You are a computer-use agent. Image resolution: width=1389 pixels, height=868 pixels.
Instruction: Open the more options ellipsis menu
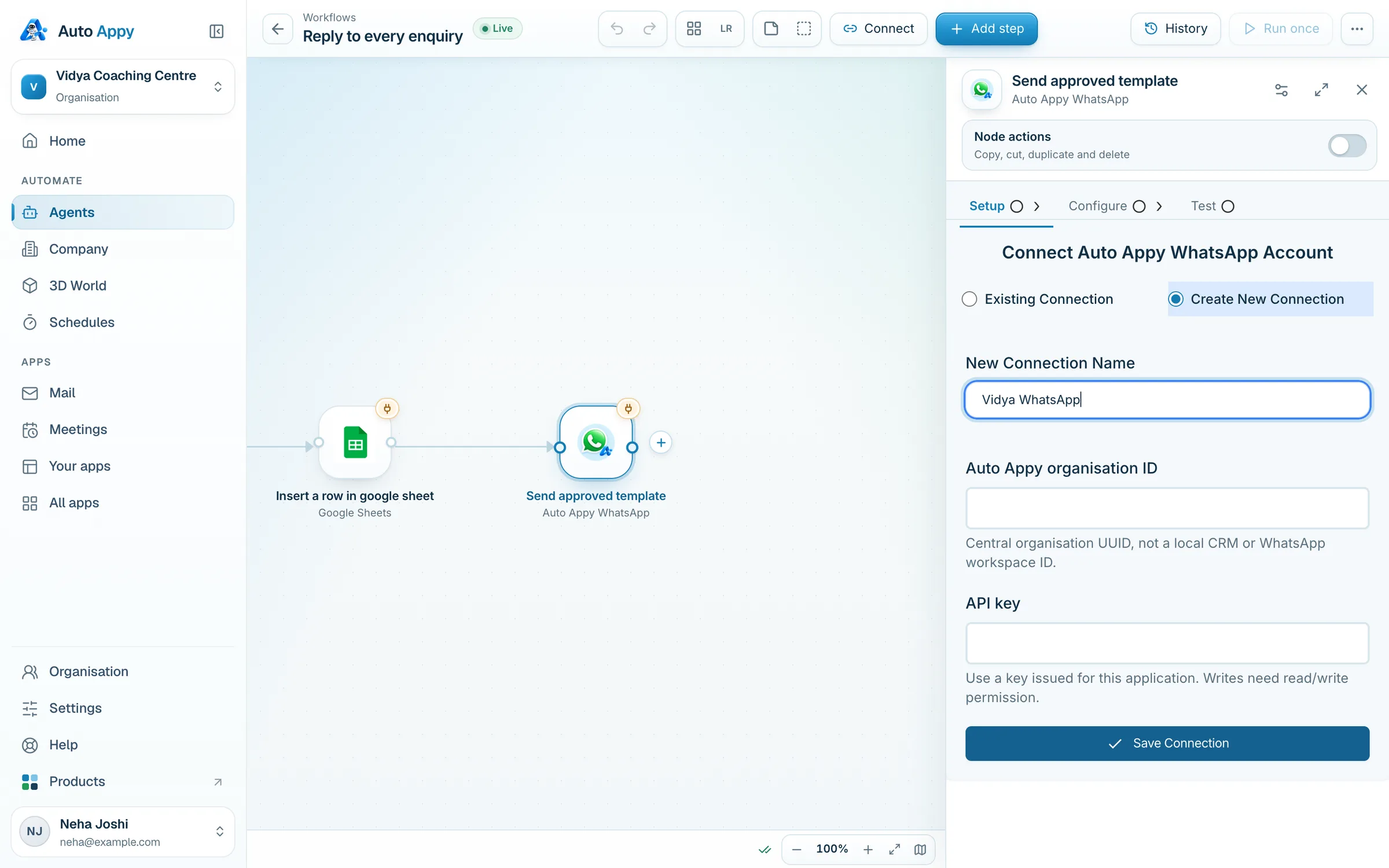pos(1357,28)
